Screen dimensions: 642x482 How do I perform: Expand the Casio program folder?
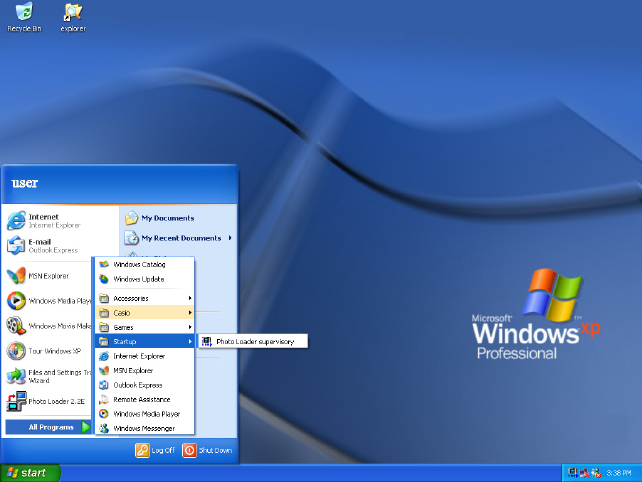click(144, 313)
